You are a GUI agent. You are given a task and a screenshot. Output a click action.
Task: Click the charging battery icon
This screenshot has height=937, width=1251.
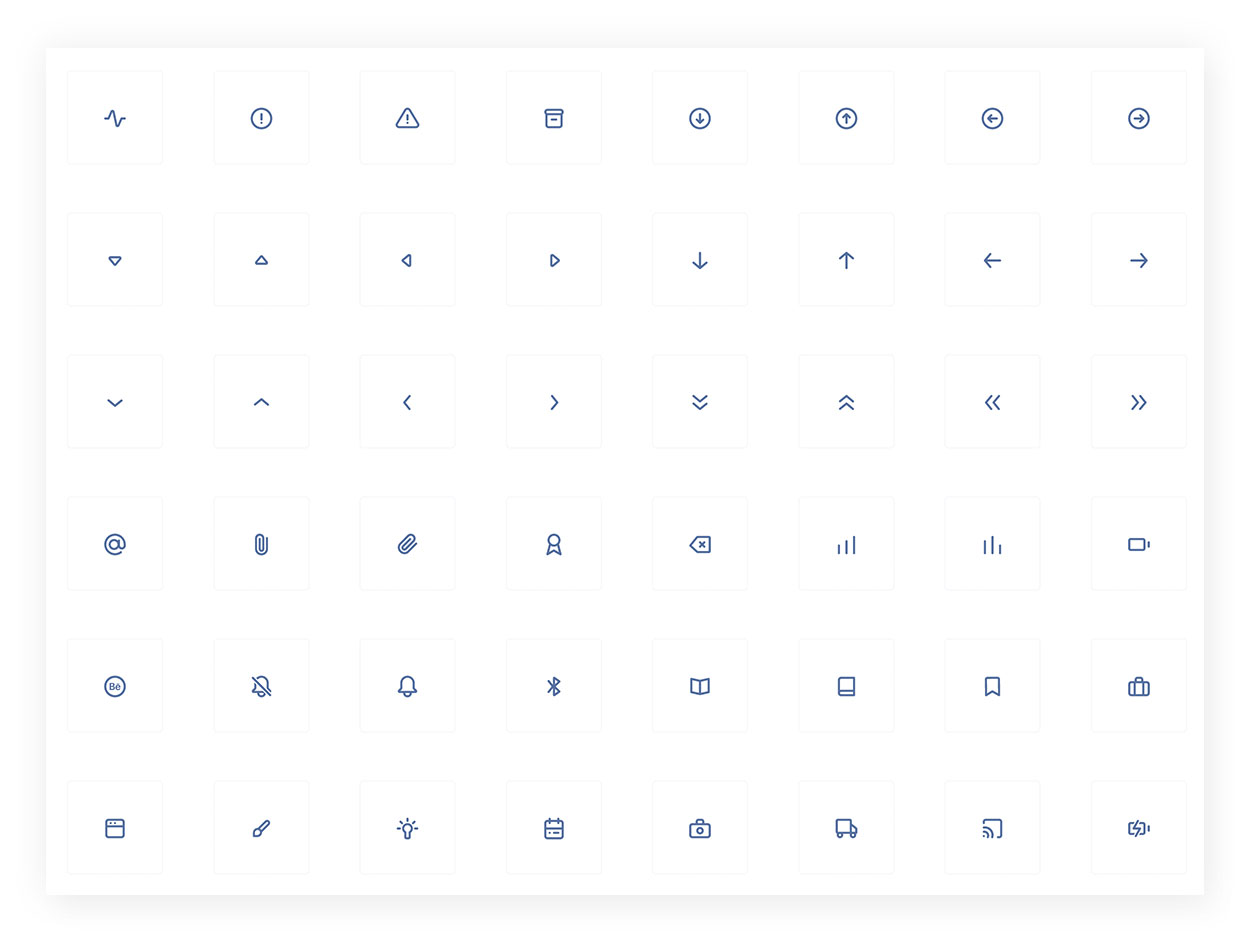[1138, 828]
